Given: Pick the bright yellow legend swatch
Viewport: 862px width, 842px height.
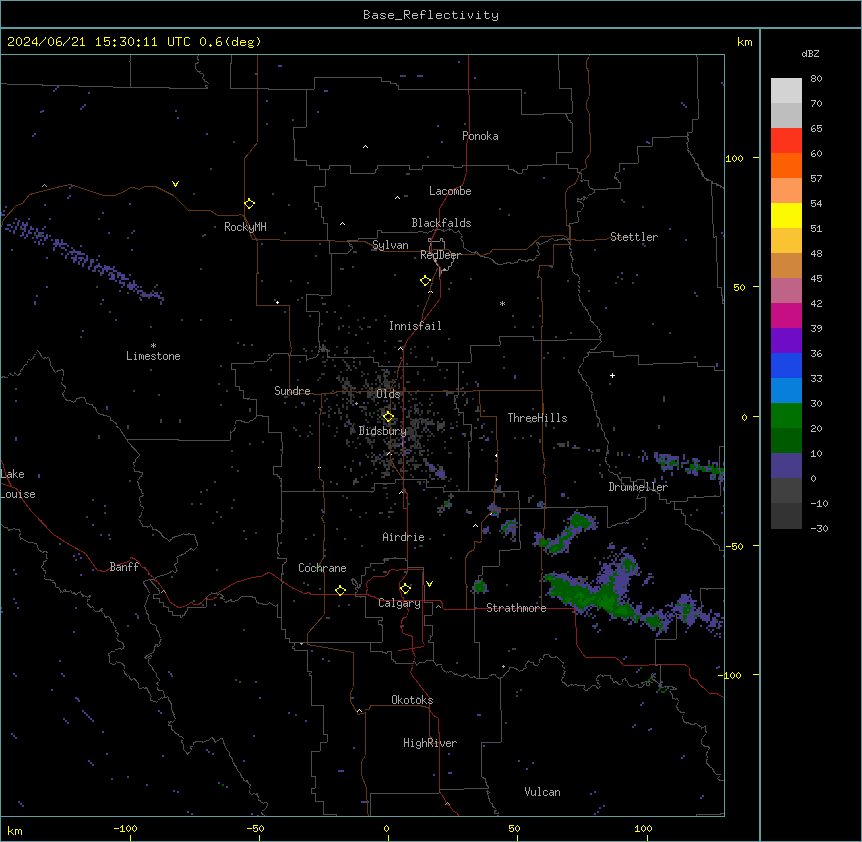Looking at the screenshot, I should 786,215.
